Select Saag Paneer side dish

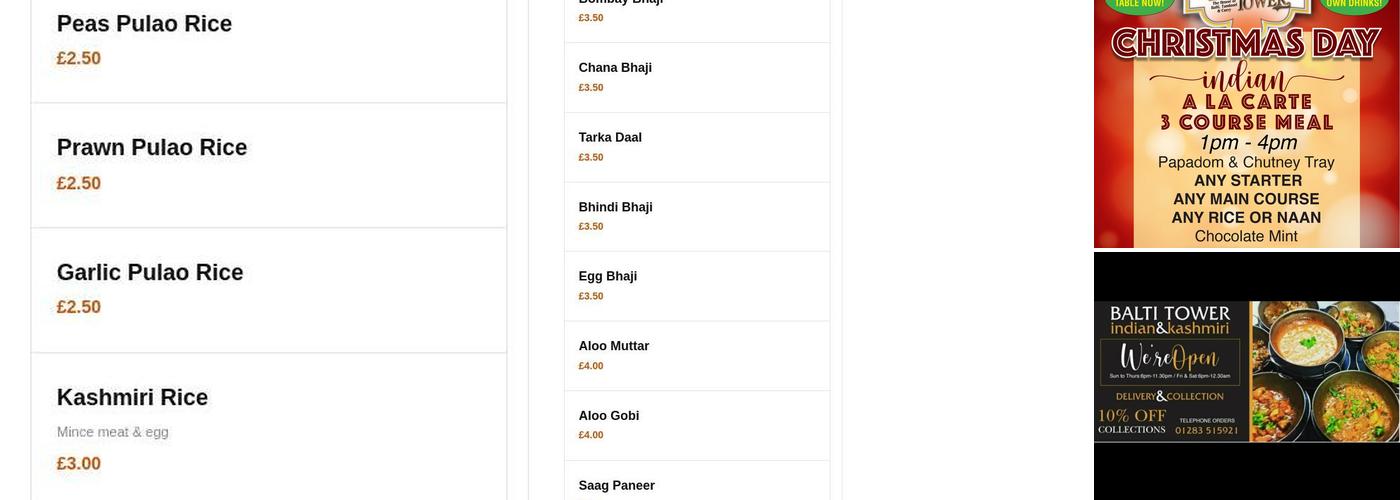tap(616, 486)
